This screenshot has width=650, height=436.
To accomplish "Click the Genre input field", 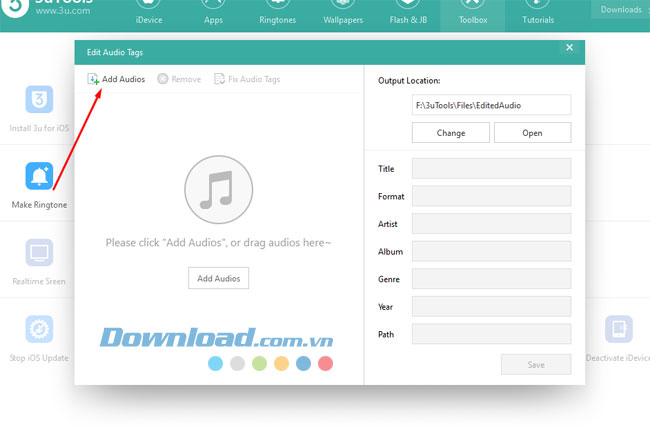I will point(491,279).
